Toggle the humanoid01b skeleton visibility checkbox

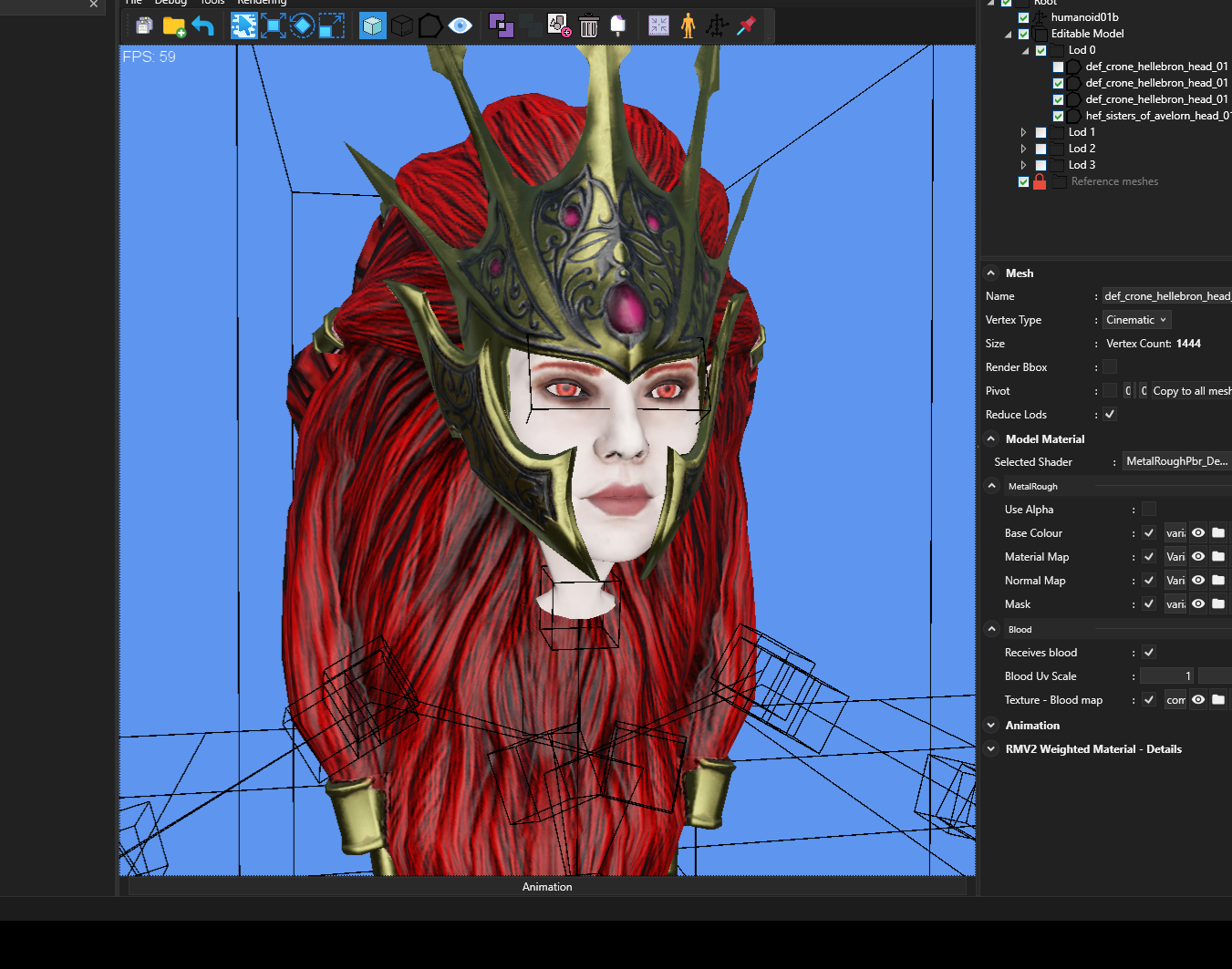[x=1023, y=17]
